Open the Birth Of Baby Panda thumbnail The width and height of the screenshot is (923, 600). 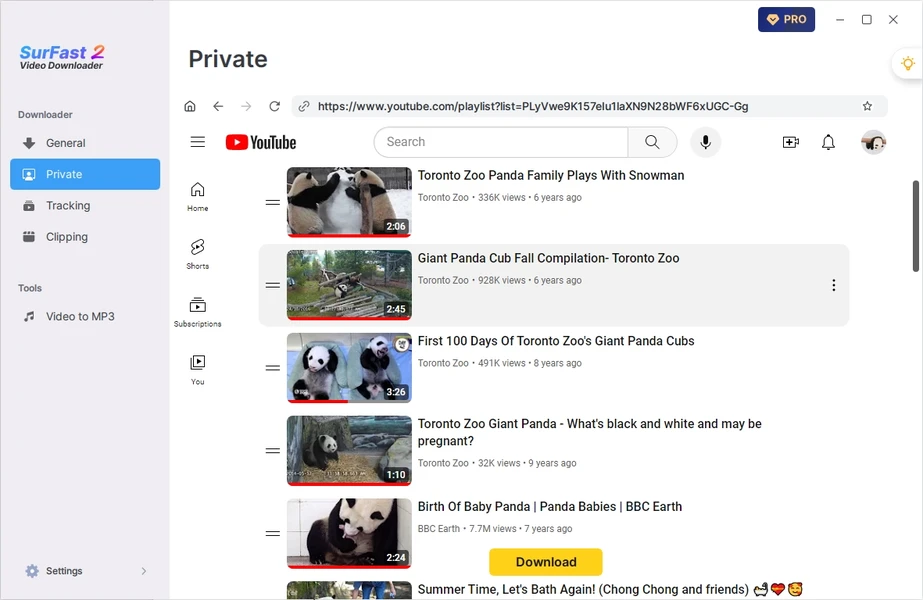pyautogui.click(x=349, y=533)
